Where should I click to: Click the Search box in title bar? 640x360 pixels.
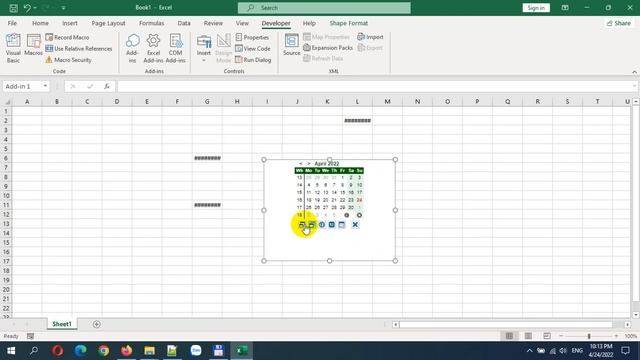[324, 8]
